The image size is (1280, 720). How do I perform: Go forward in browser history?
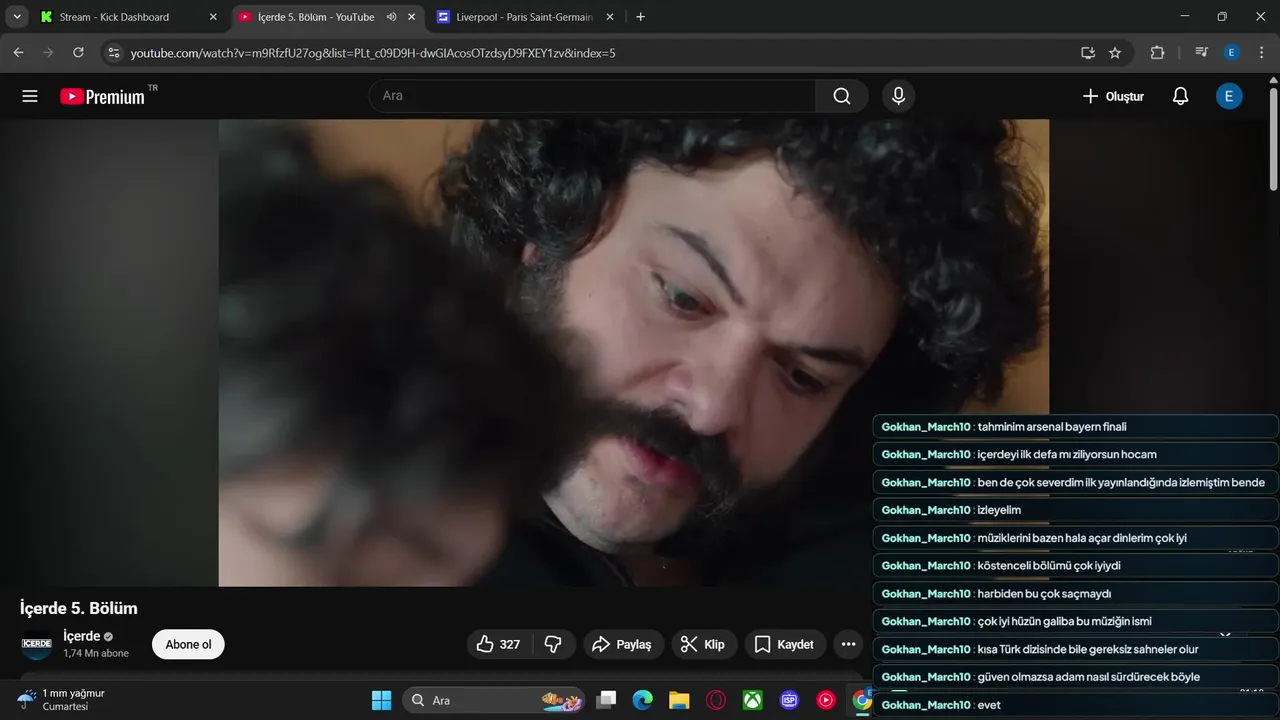coord(48,53)
